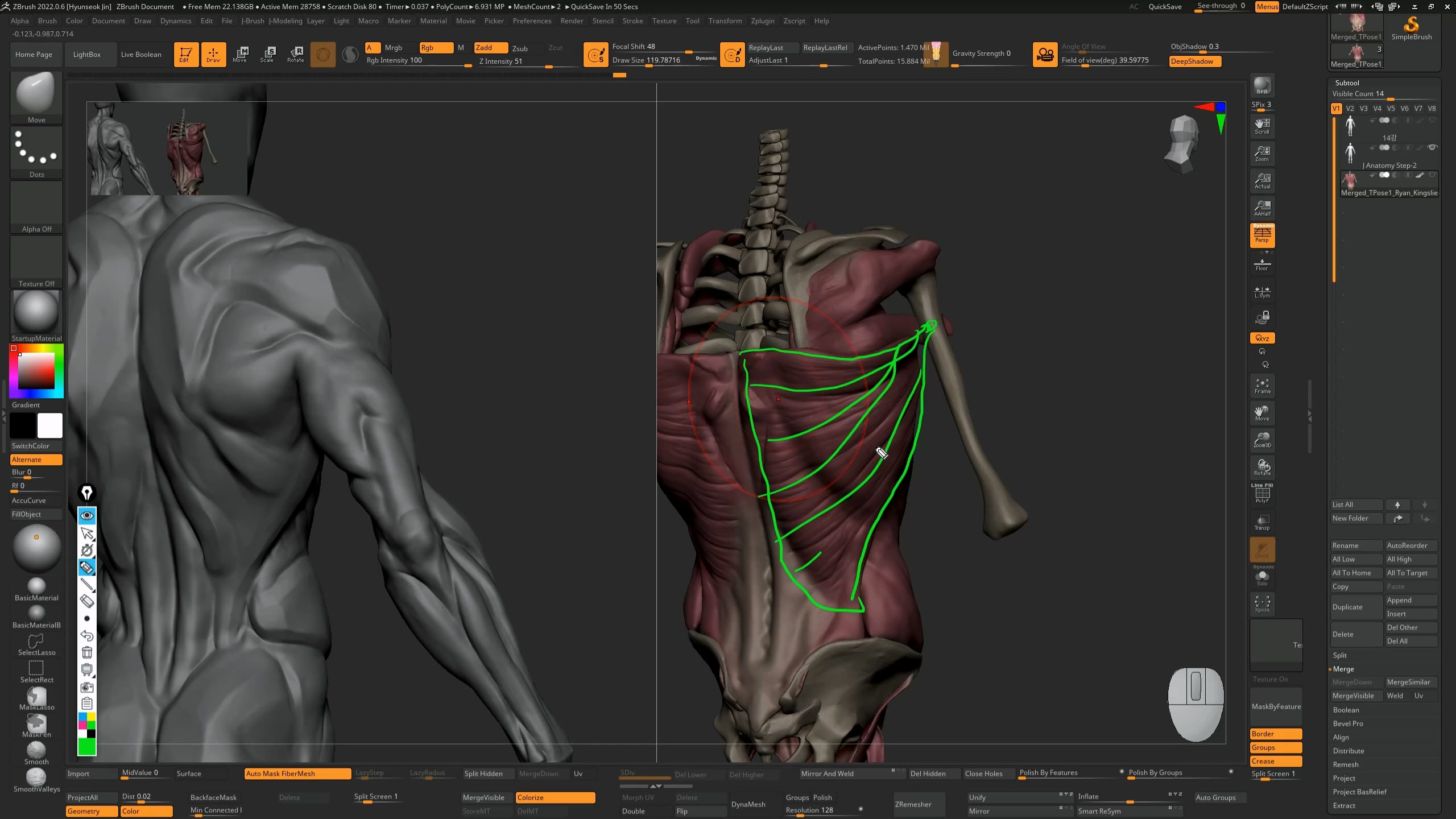Open the Stroke menu
Image resolution: width=1456 pixels, height=819 pixels.
coord(632,21)
